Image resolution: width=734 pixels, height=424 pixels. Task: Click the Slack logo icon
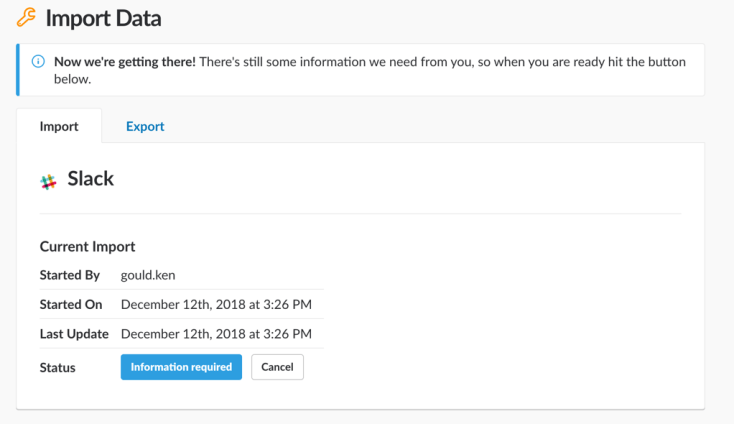[48, 181]
